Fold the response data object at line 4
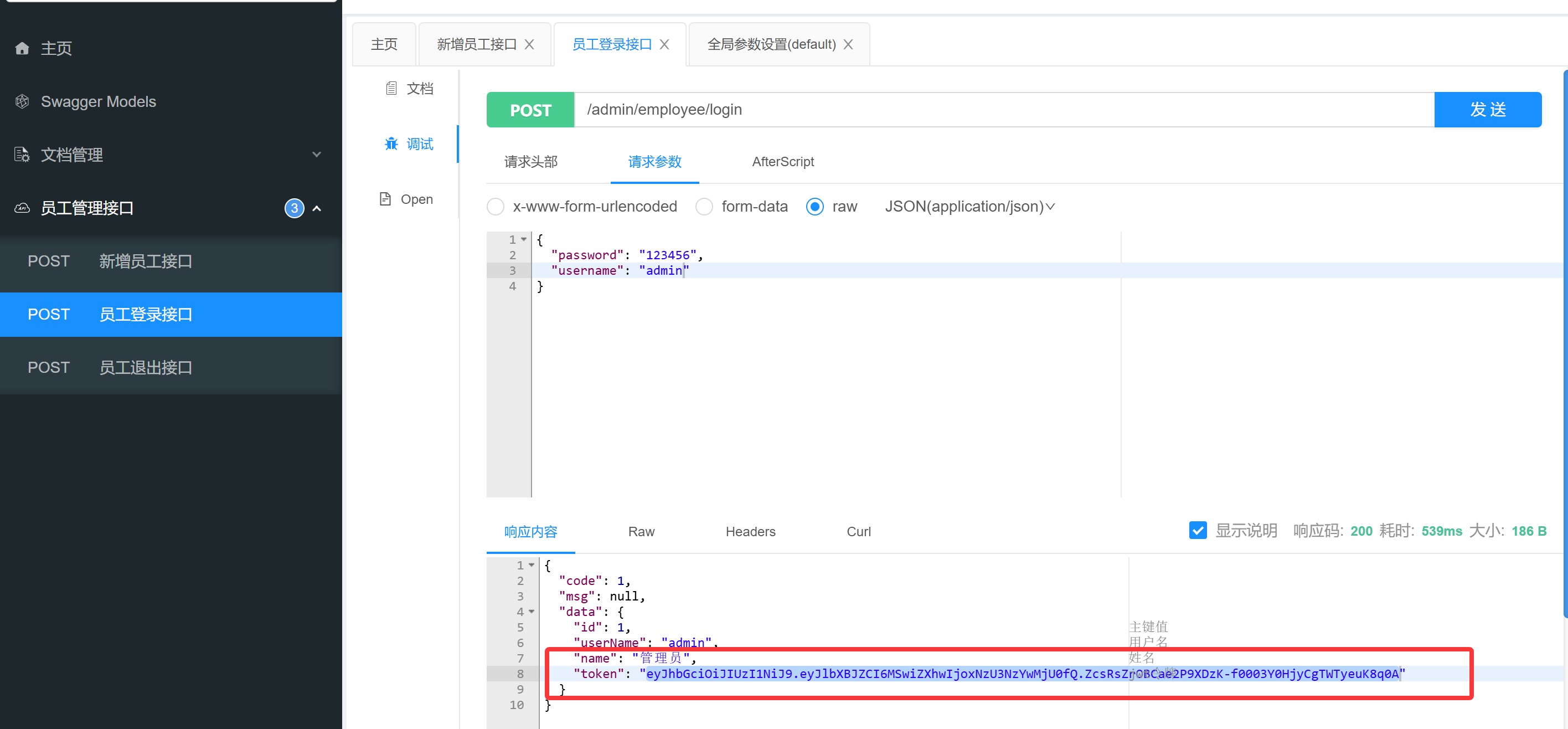 [532, 612]
